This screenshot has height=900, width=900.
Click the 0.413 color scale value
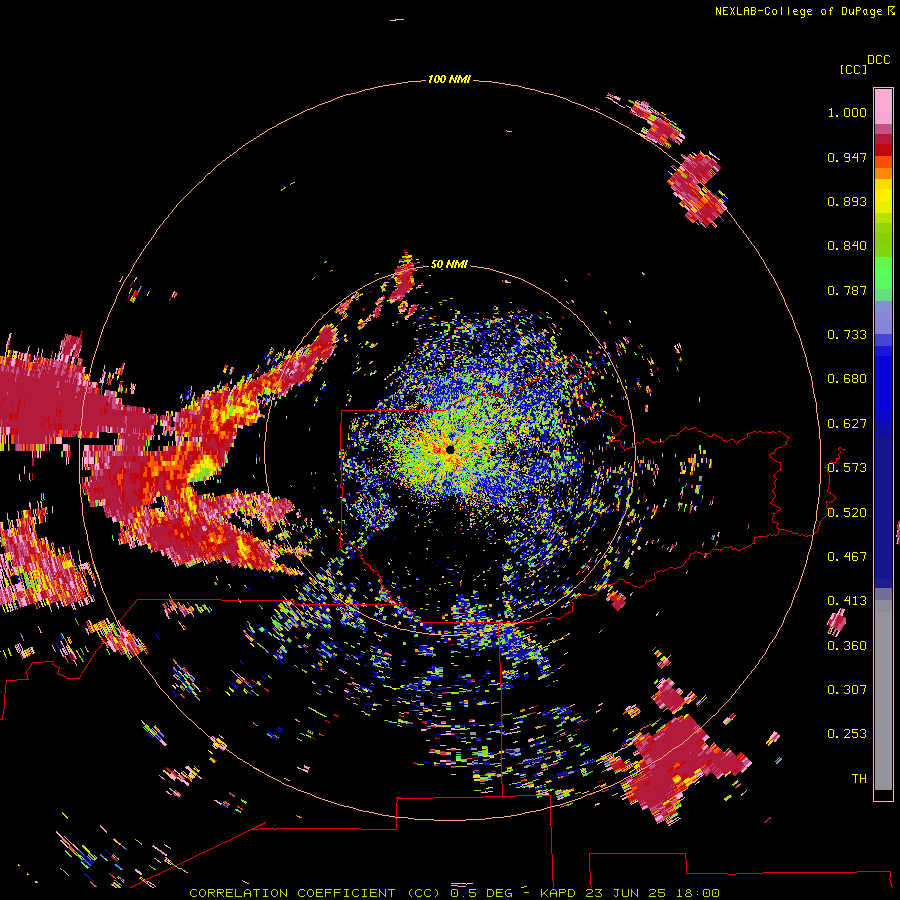(x=847, y=601)
